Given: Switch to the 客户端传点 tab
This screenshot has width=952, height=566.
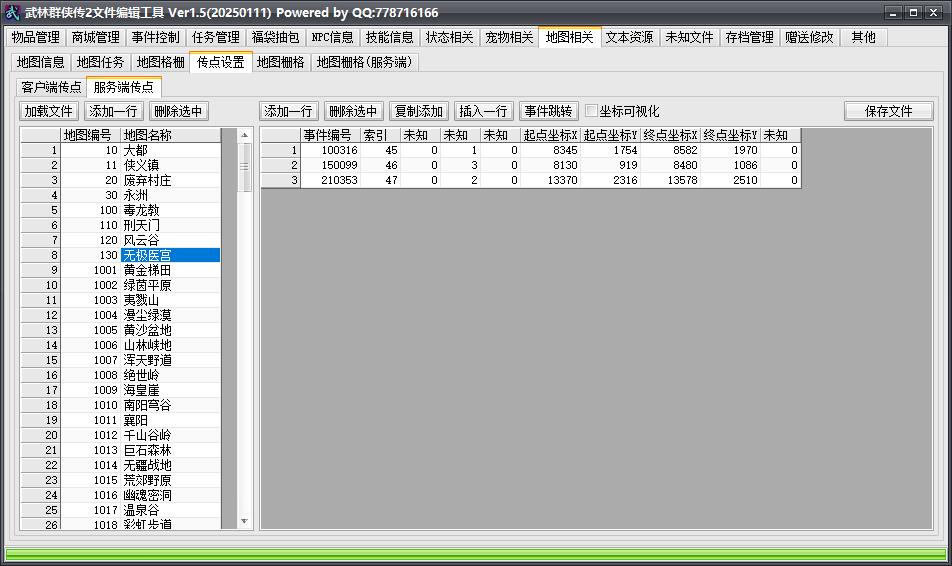Looking at the screenshot, I should pos(51,87).
